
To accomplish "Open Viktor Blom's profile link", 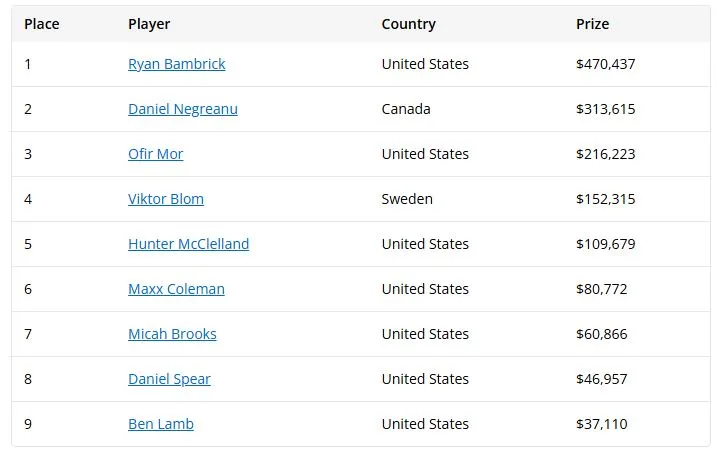I will click(x=166, y=199).
